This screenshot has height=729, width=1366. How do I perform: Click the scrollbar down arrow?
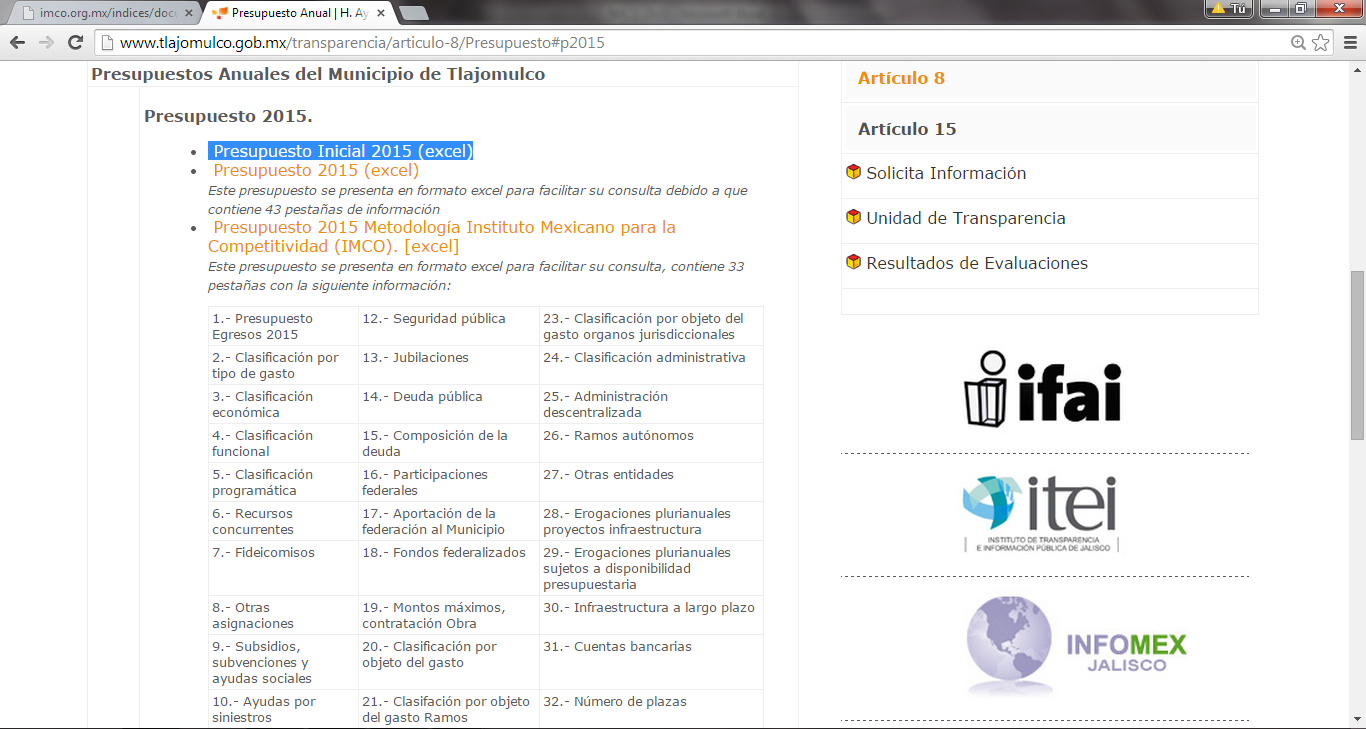[1357, 720]
